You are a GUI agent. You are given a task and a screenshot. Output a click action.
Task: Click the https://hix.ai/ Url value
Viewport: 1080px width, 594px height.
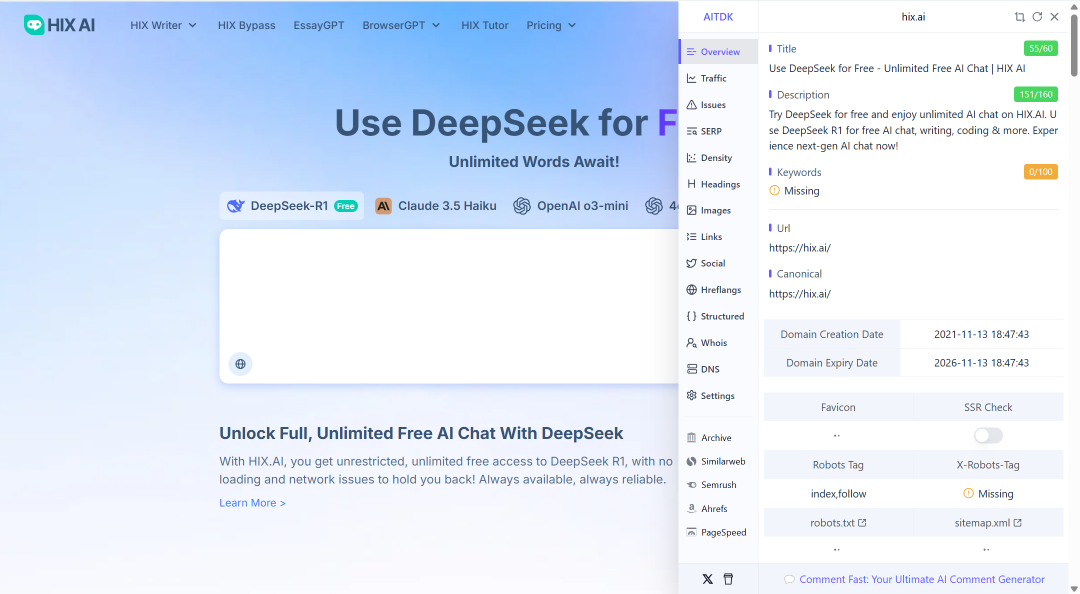[800, 248]
